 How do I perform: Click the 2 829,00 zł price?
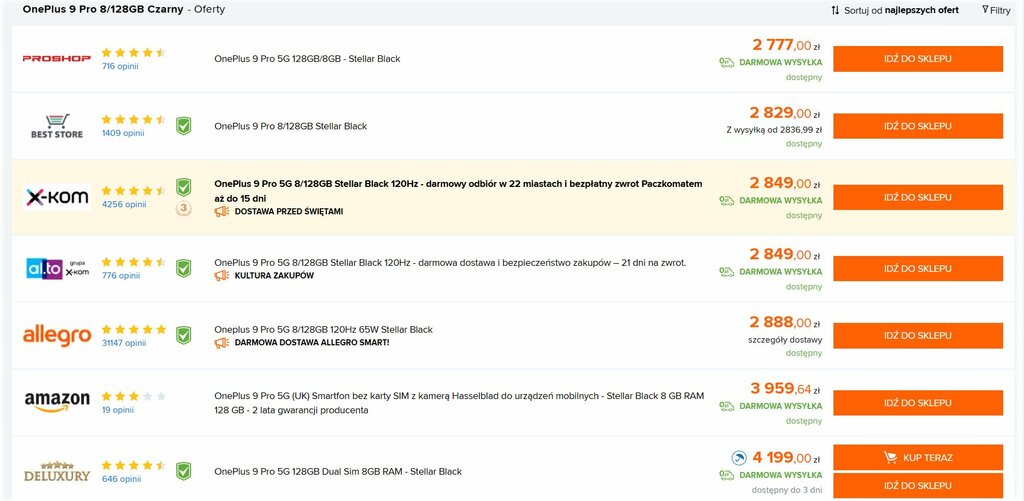[x=785, y=112]
